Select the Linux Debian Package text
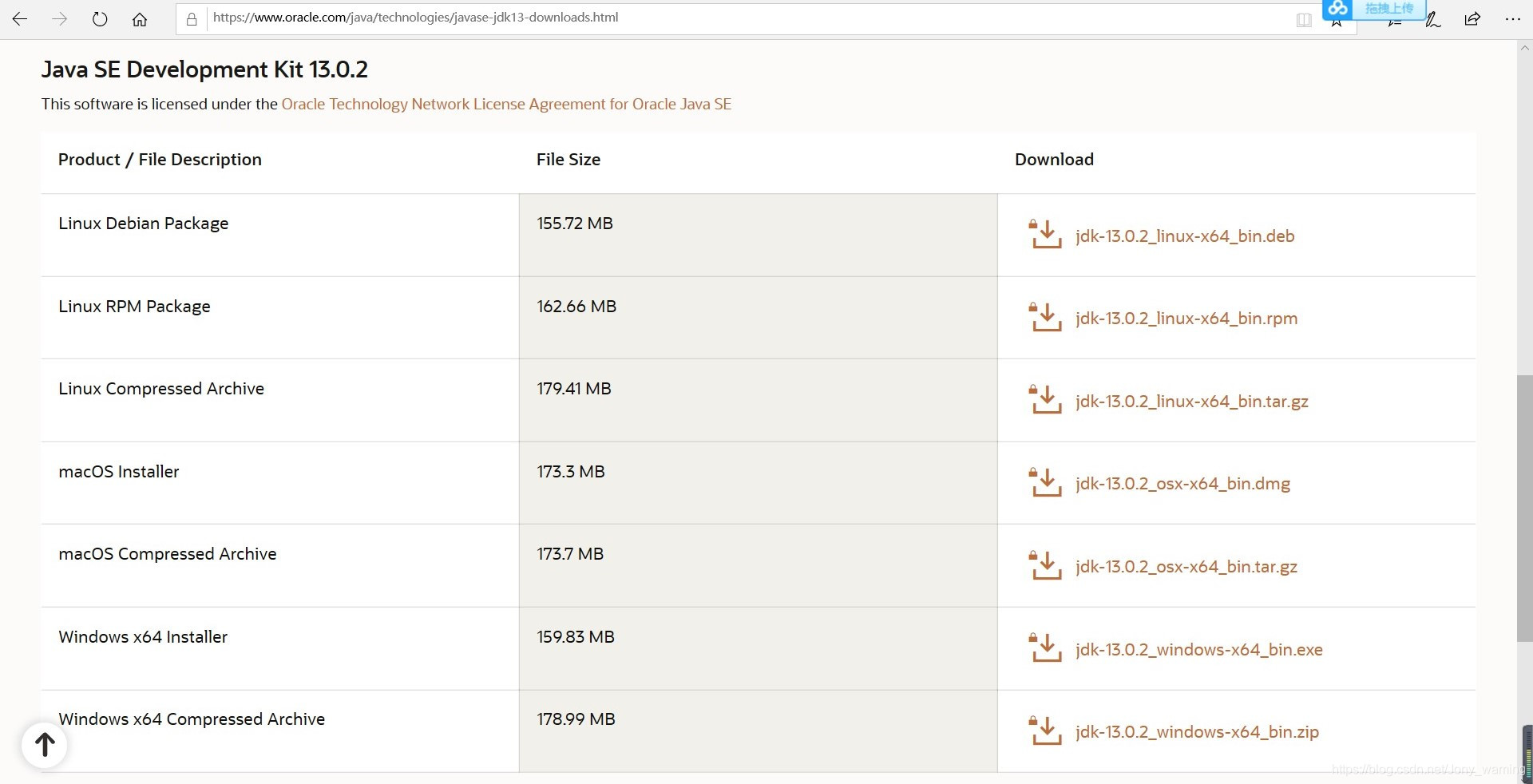Viewport: 1533px width, 784px height. 144,224
